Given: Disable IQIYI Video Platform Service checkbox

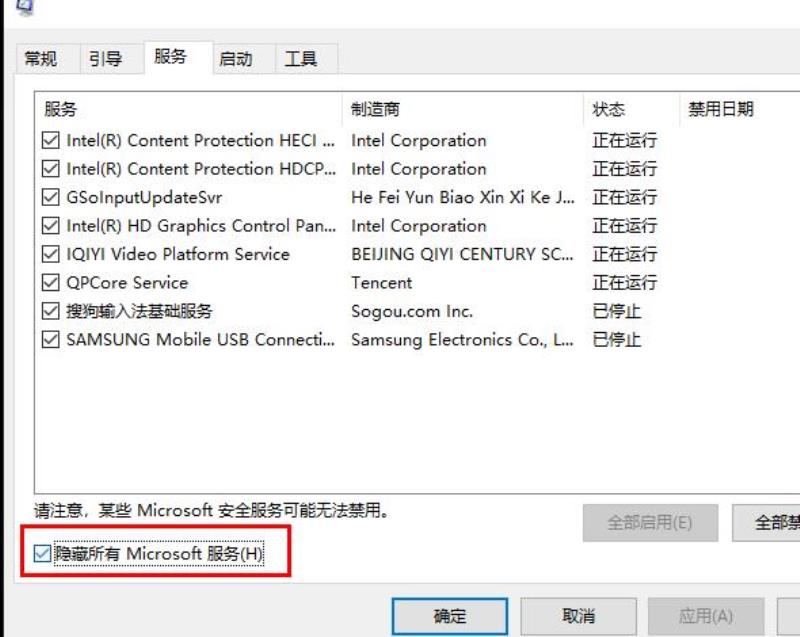Looking at the screenshot, I should pyautogui.click(x=50, y=254).
